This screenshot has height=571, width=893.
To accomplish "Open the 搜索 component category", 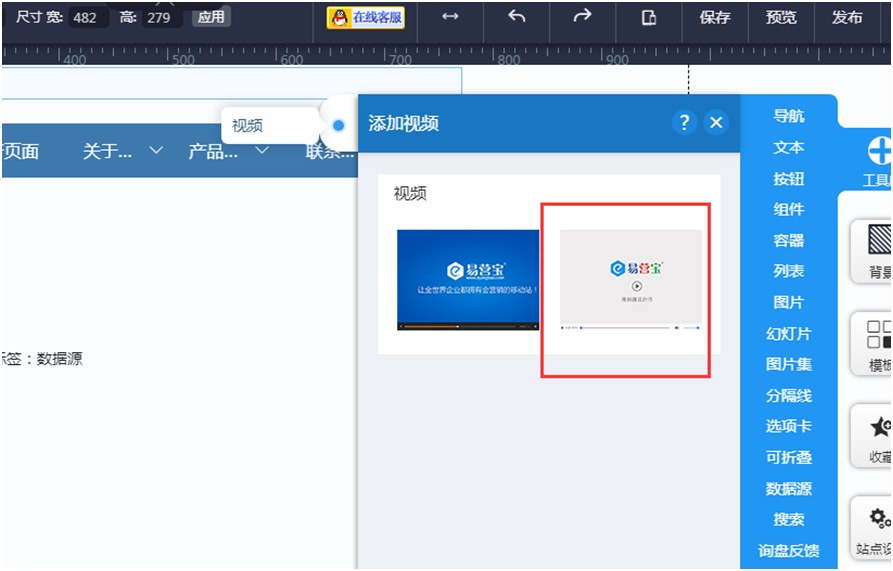I will coord(789,520).
